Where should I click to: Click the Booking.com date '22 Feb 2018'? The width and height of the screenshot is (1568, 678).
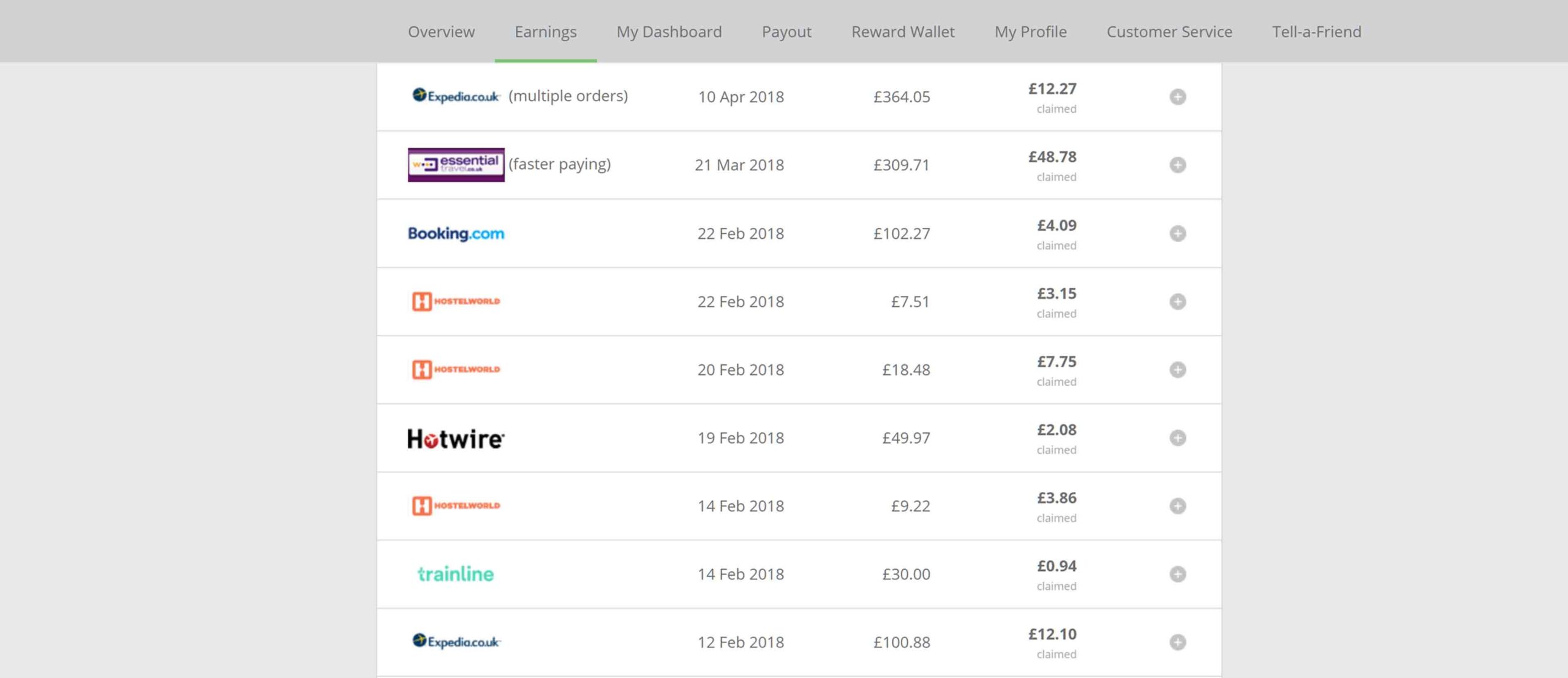tap(741, 233)
